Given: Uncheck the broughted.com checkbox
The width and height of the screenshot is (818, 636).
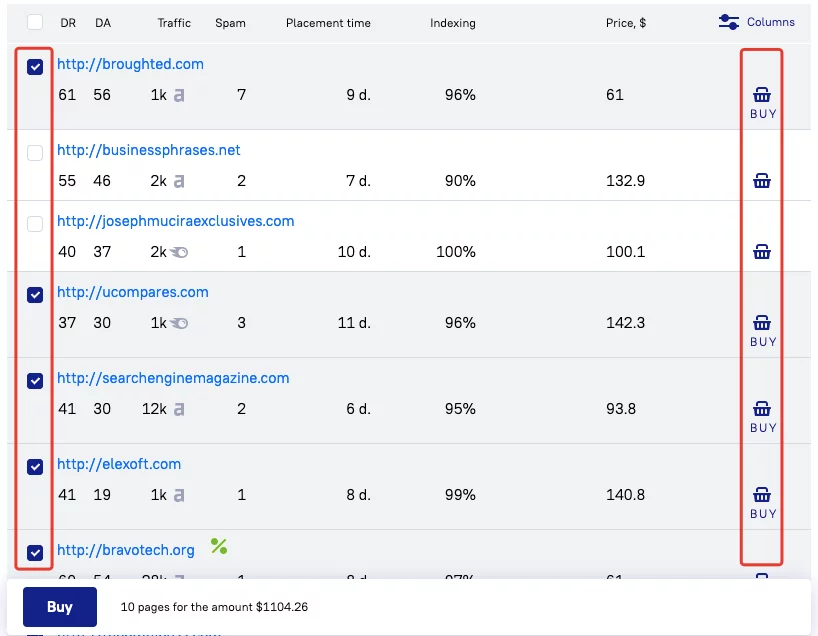Looking at the screenshot, I should (x=35, y=67).
